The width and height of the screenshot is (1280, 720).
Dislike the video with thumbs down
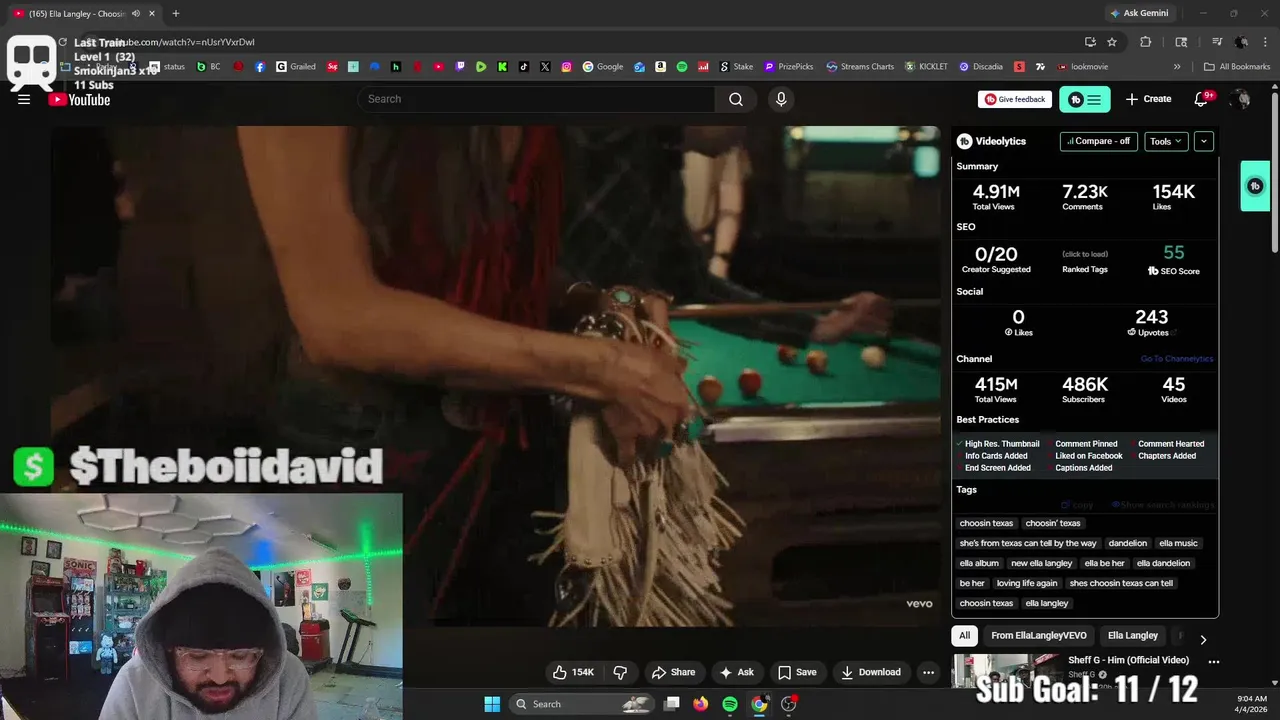coord(620,672)
